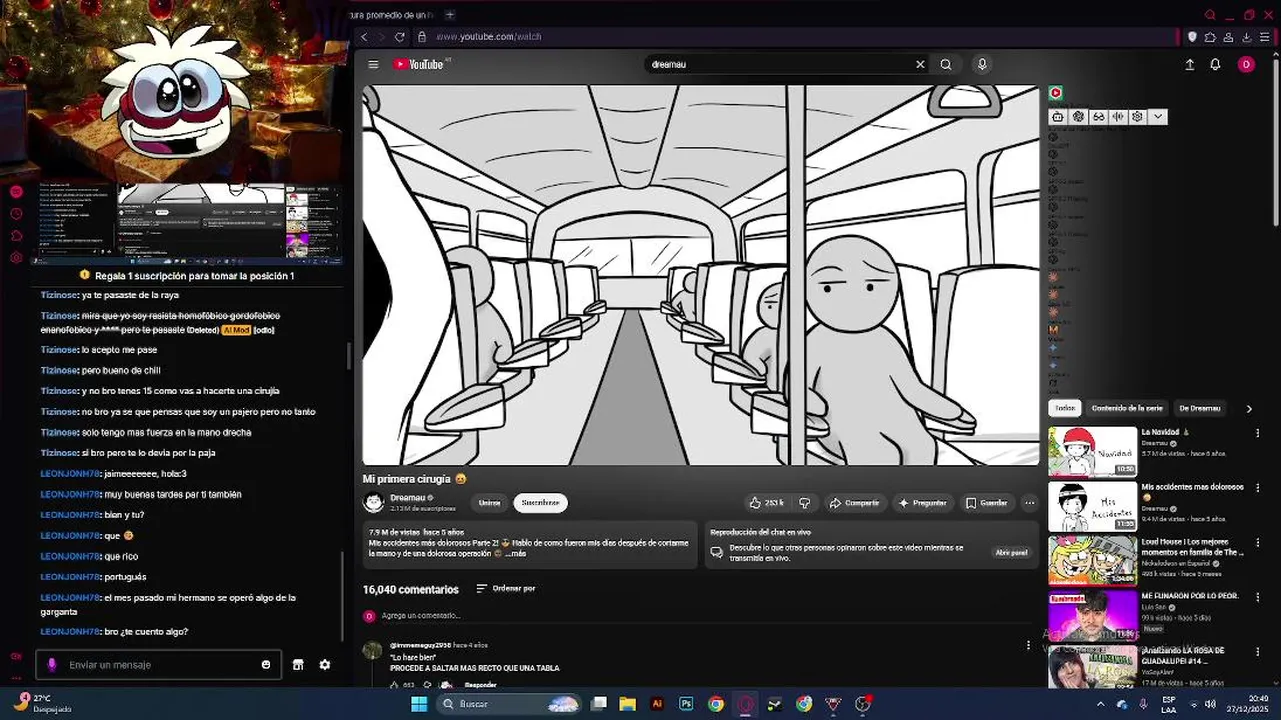Switch to the browser tab 'promedio de un'

click(392, 15)
